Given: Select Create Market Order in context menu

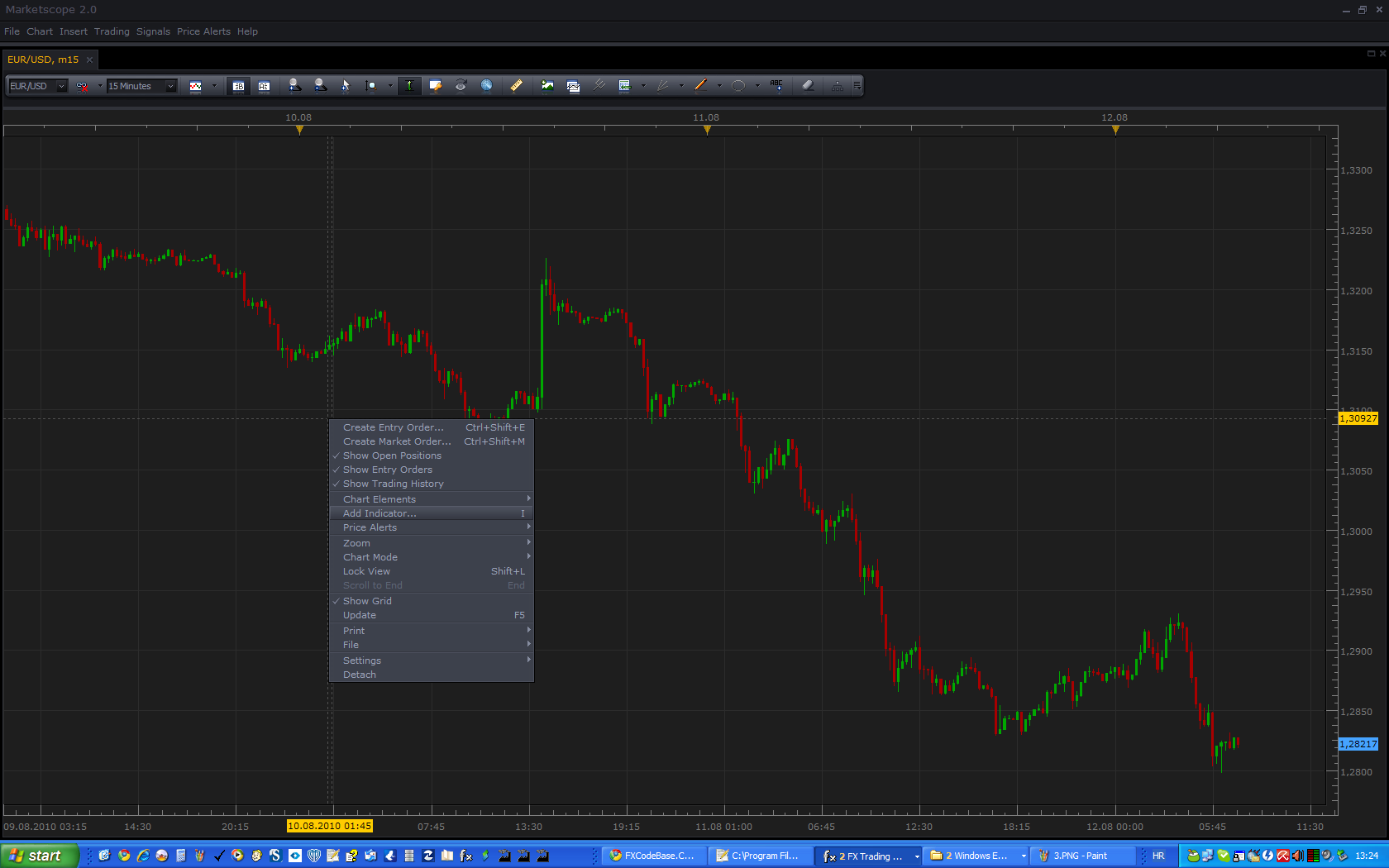Looking at the screenshot, I should click(432, 441).
